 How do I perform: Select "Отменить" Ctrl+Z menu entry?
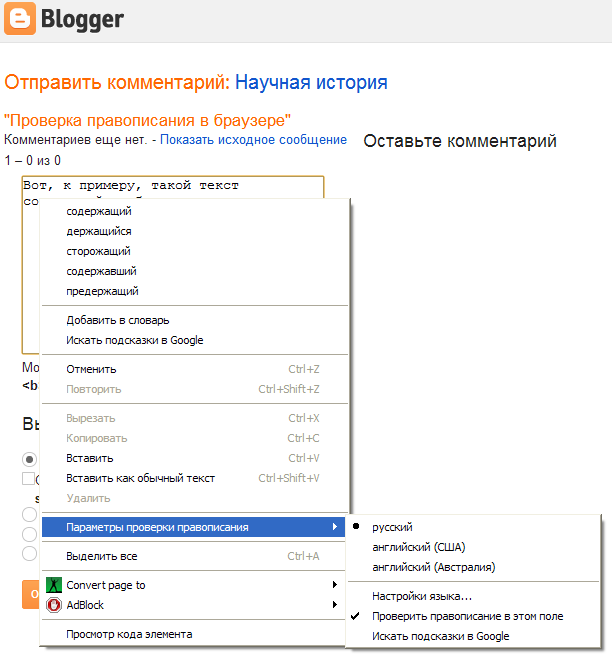point(194,369)
